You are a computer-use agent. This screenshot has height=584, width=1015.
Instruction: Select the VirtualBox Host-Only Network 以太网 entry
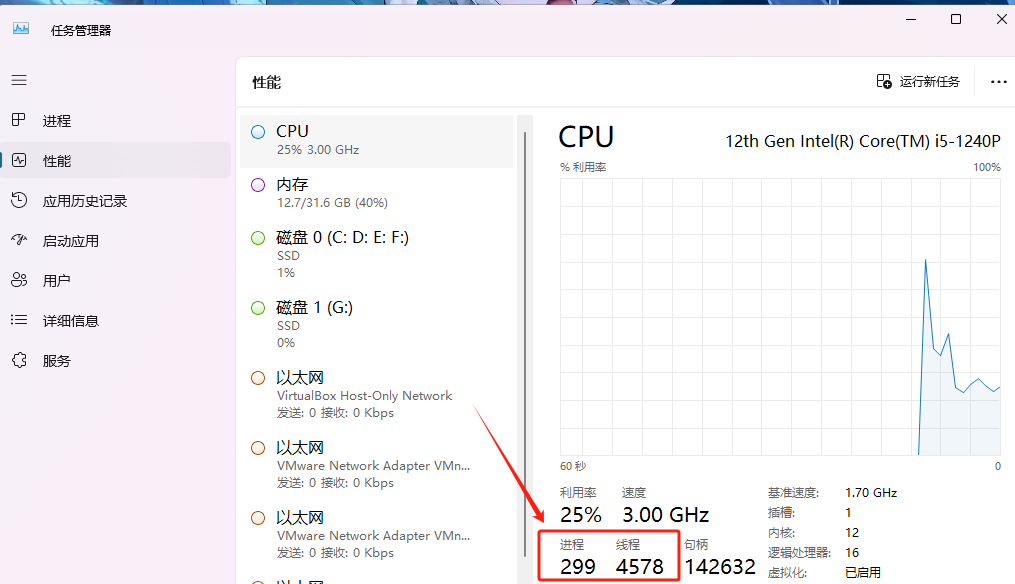click(x=376, y=395)
